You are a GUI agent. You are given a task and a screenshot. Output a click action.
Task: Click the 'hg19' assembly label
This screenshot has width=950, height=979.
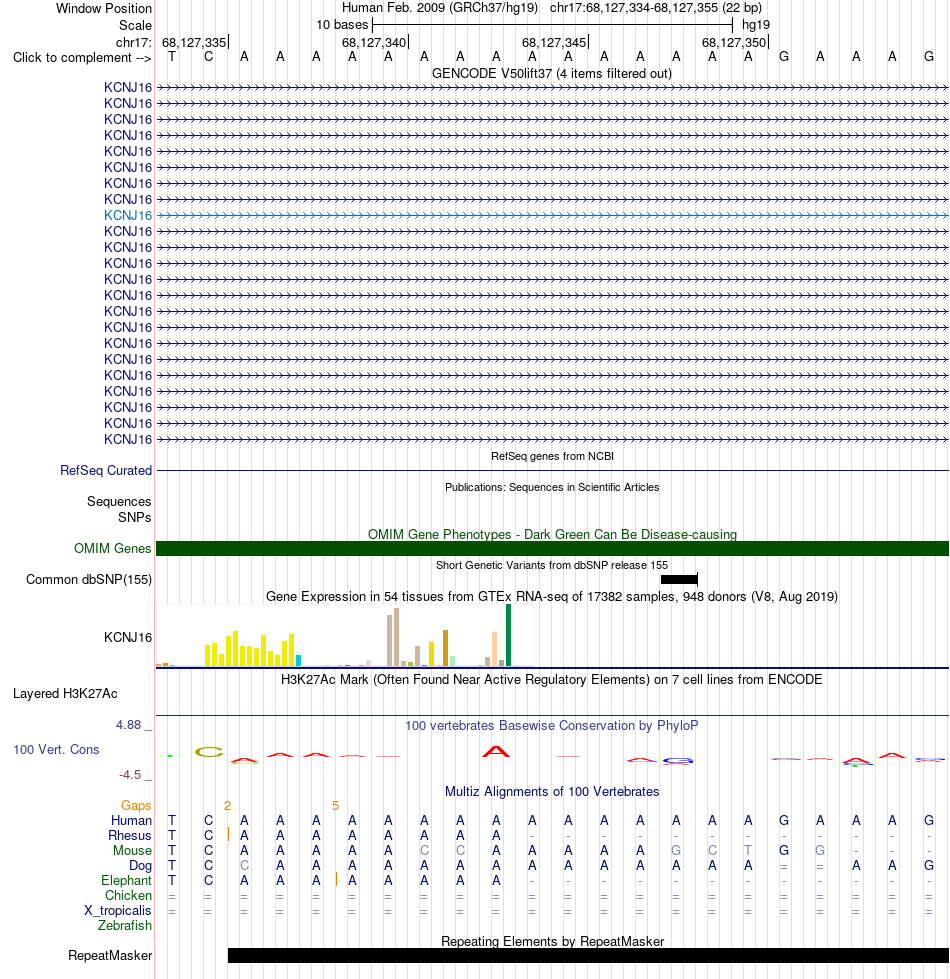coord(756,25)
